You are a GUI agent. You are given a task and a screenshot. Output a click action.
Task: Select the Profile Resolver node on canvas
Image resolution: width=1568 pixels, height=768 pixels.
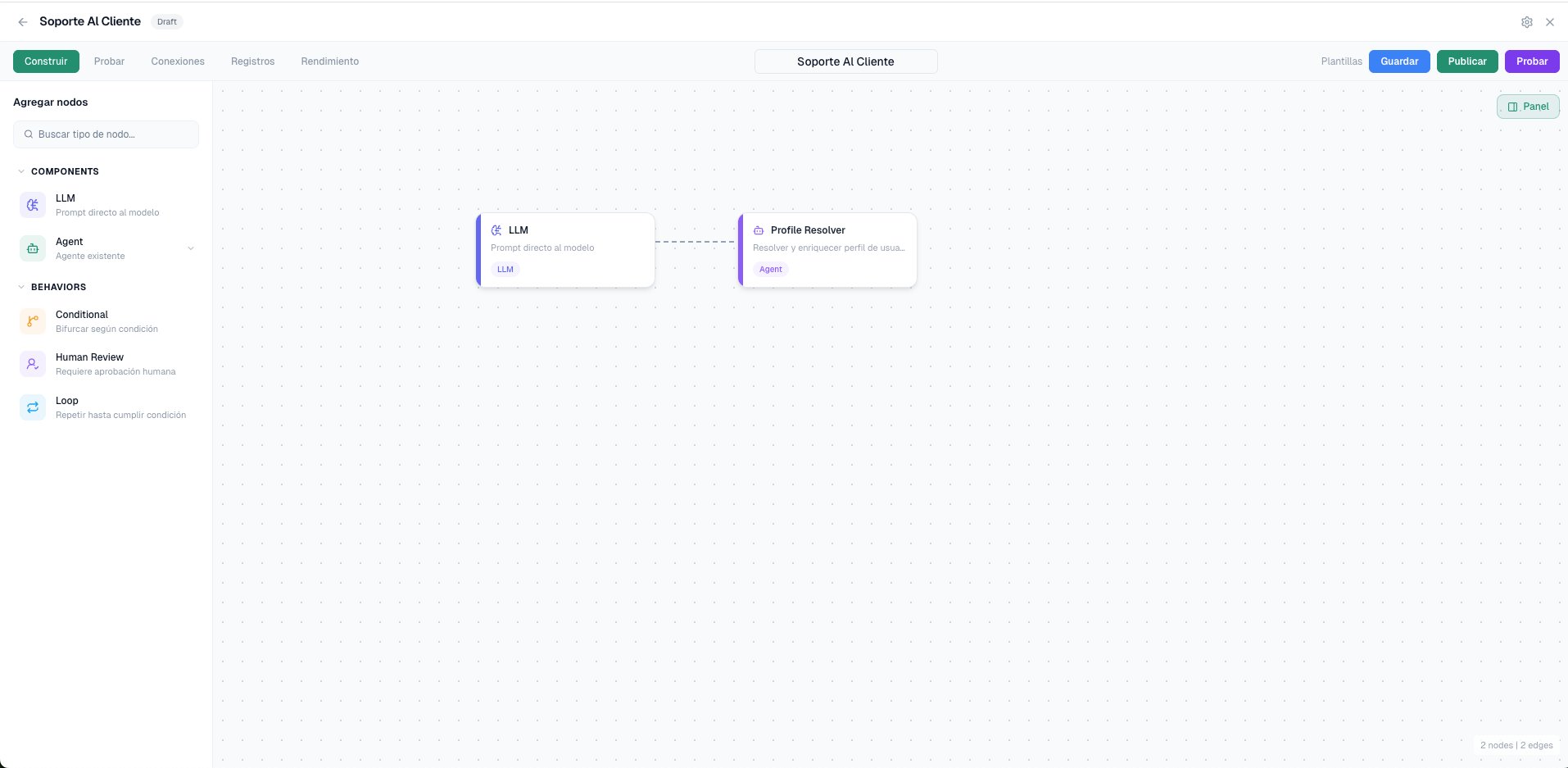coord(828,249)
